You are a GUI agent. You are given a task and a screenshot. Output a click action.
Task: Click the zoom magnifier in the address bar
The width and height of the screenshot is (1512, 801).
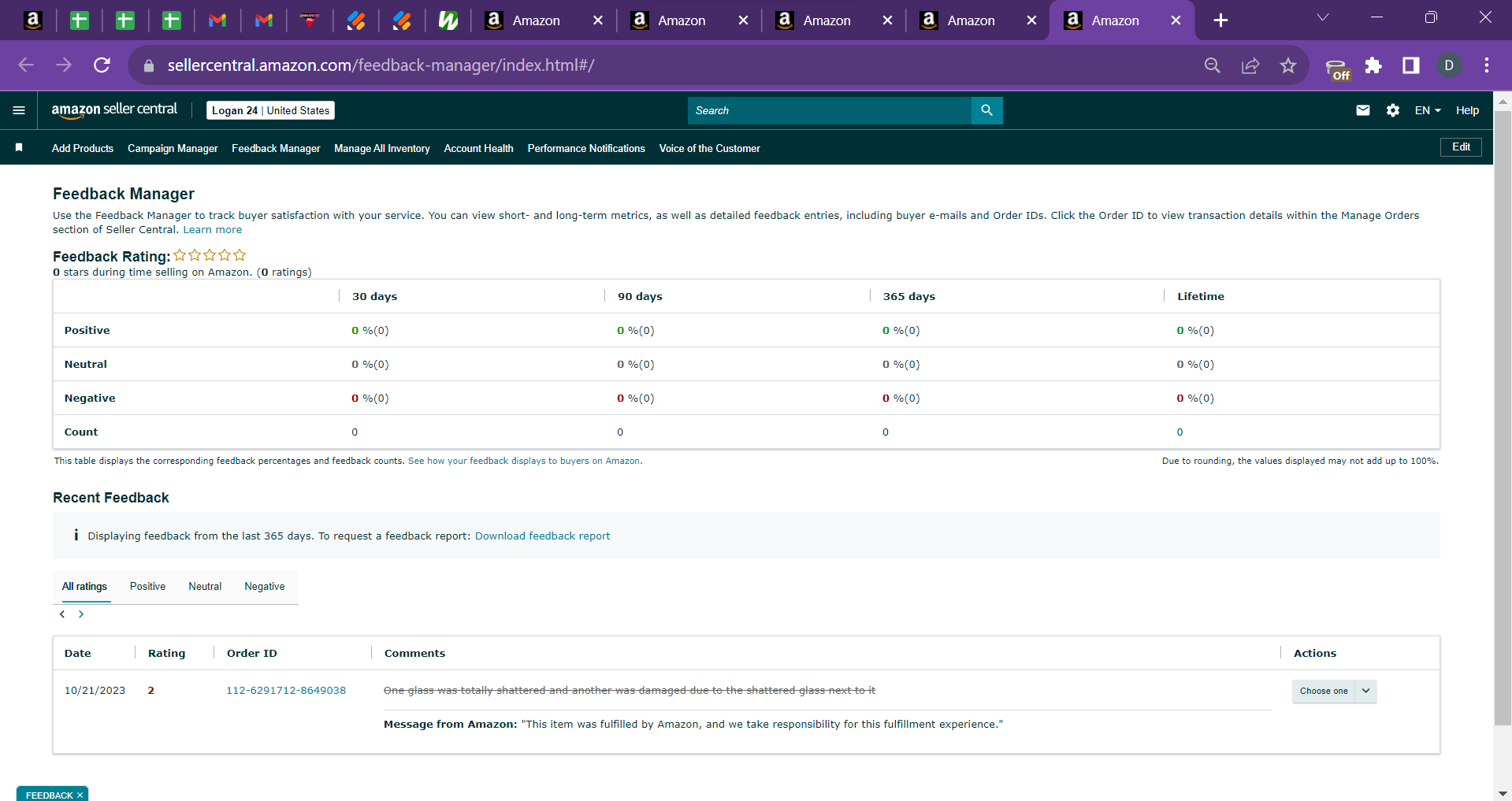tap(1213, 65)
